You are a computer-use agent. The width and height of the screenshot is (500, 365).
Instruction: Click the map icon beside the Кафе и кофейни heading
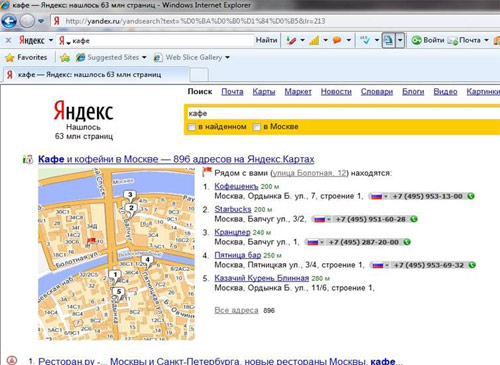coord(28,160)
